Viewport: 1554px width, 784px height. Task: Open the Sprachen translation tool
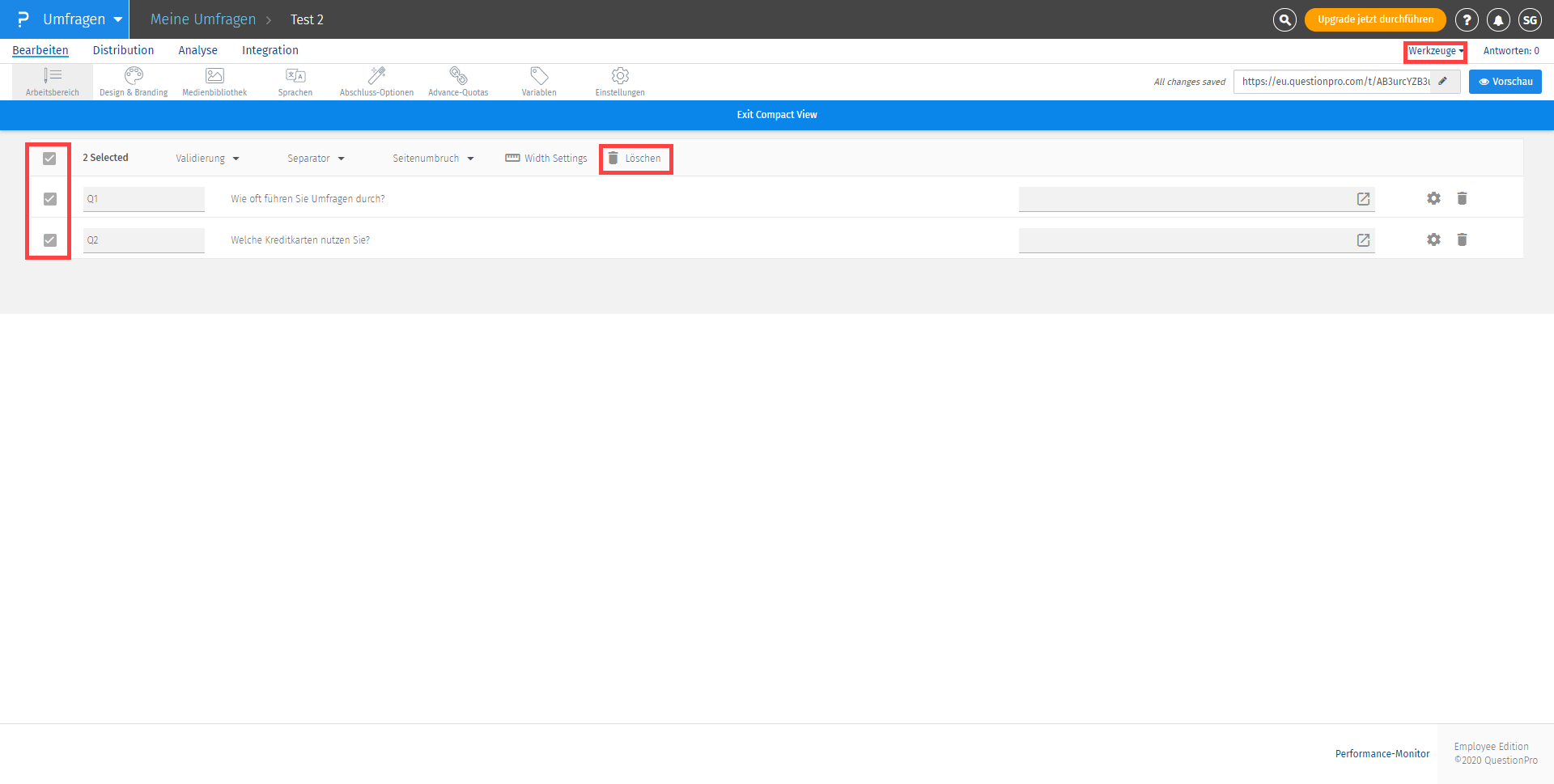[x=295, y=82]
